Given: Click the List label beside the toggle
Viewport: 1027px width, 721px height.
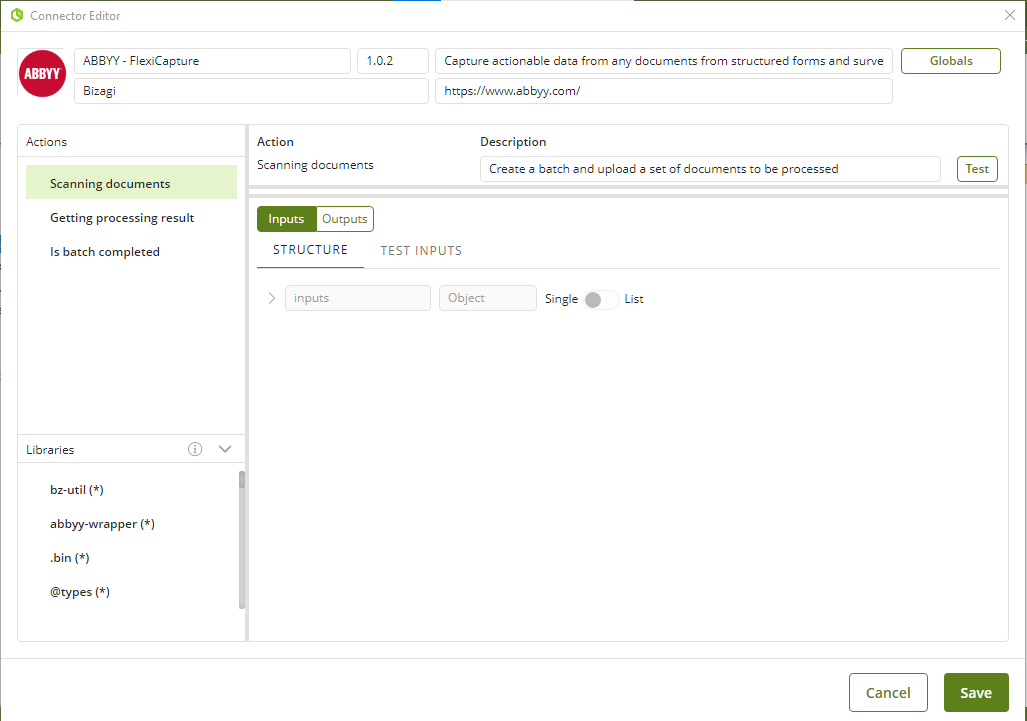Looking at the screenshot, I should (634, 299).
